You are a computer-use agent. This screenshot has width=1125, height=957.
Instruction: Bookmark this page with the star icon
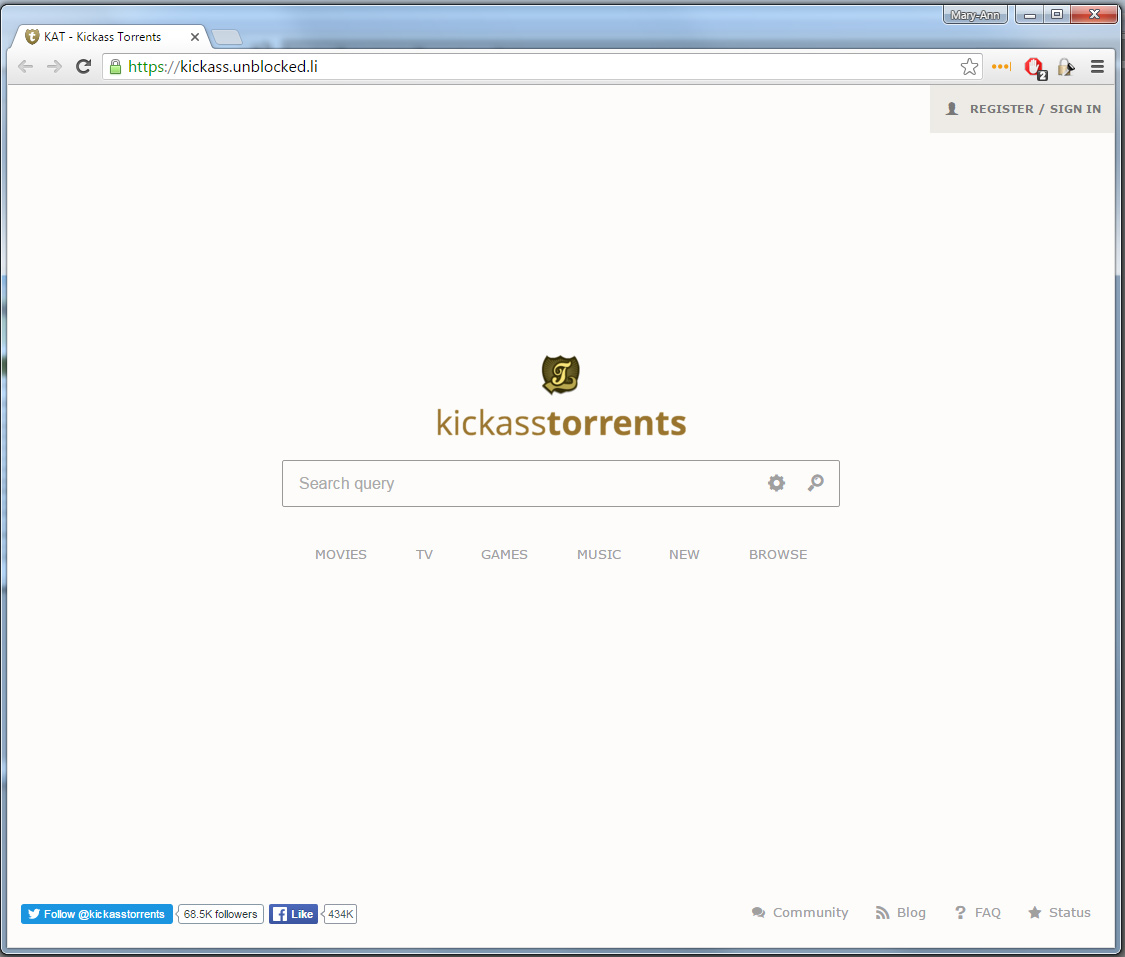[x=969, y=67]
